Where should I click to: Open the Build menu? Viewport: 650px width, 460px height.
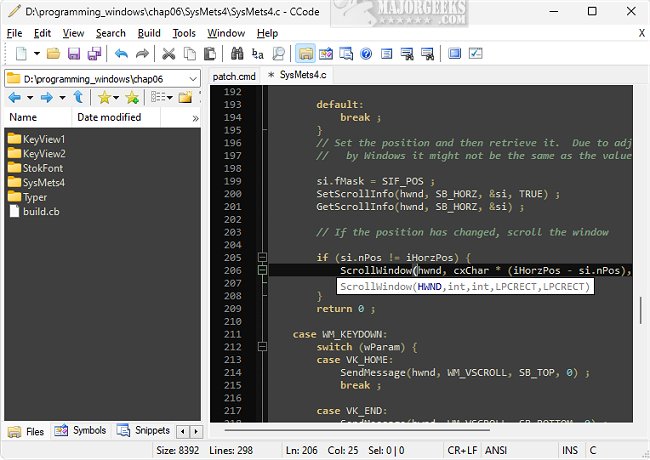point(149,33)
